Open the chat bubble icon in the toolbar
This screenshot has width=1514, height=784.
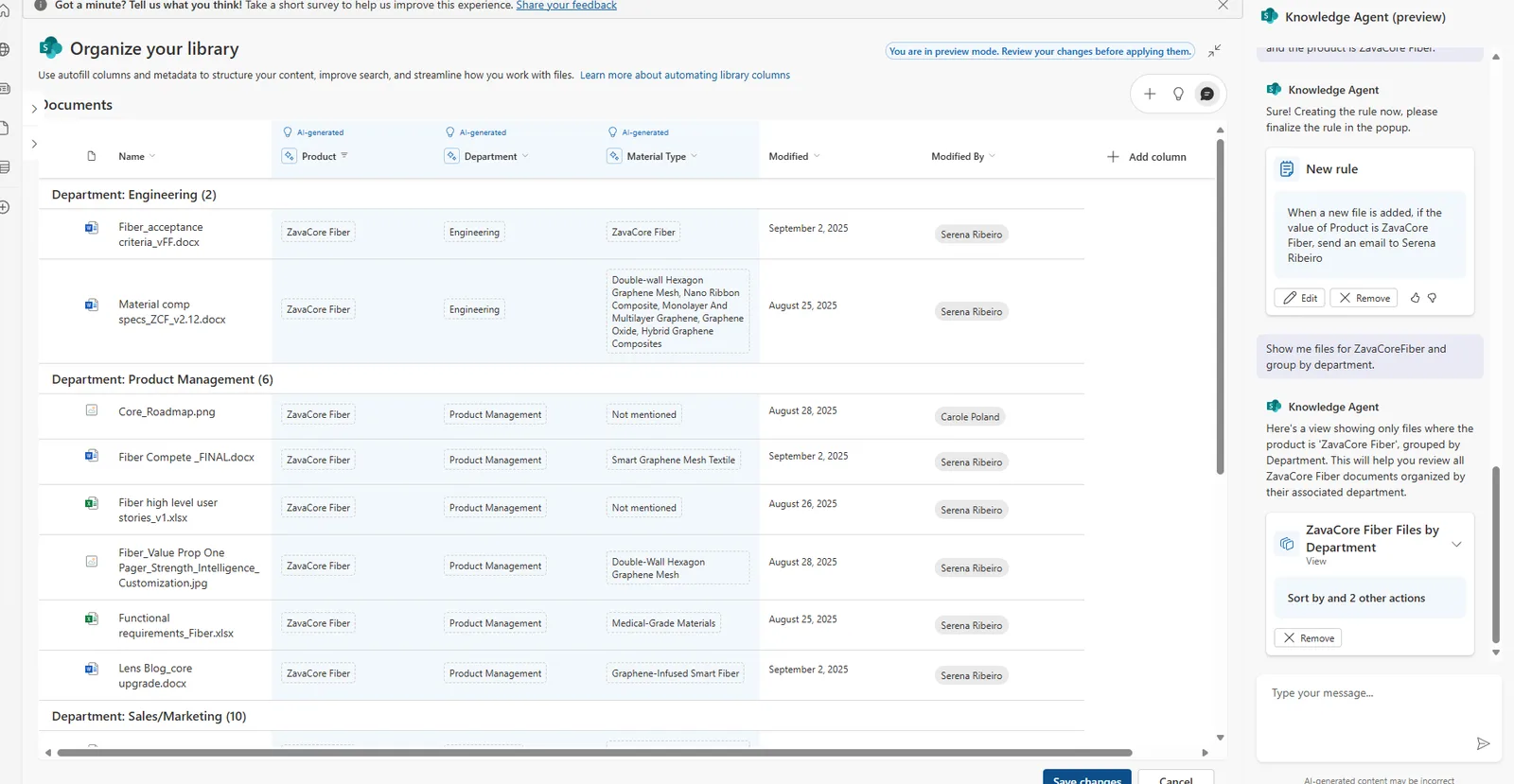pyautogui.click(x=1206, y=94)
